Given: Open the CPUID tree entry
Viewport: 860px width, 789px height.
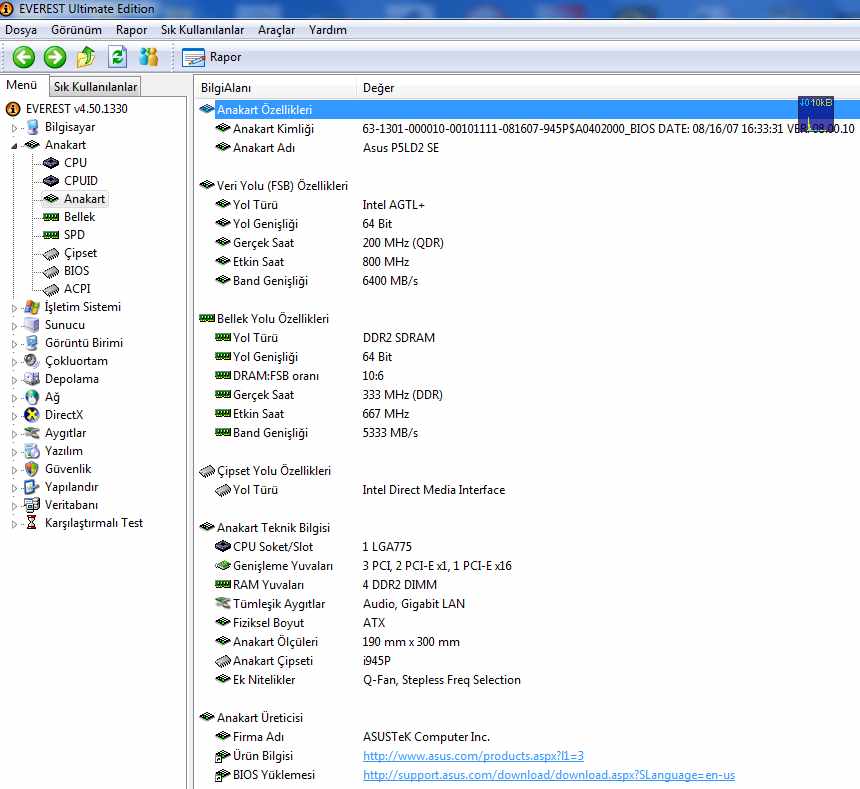Looking at the screenshot, I should tap(80, 181).
